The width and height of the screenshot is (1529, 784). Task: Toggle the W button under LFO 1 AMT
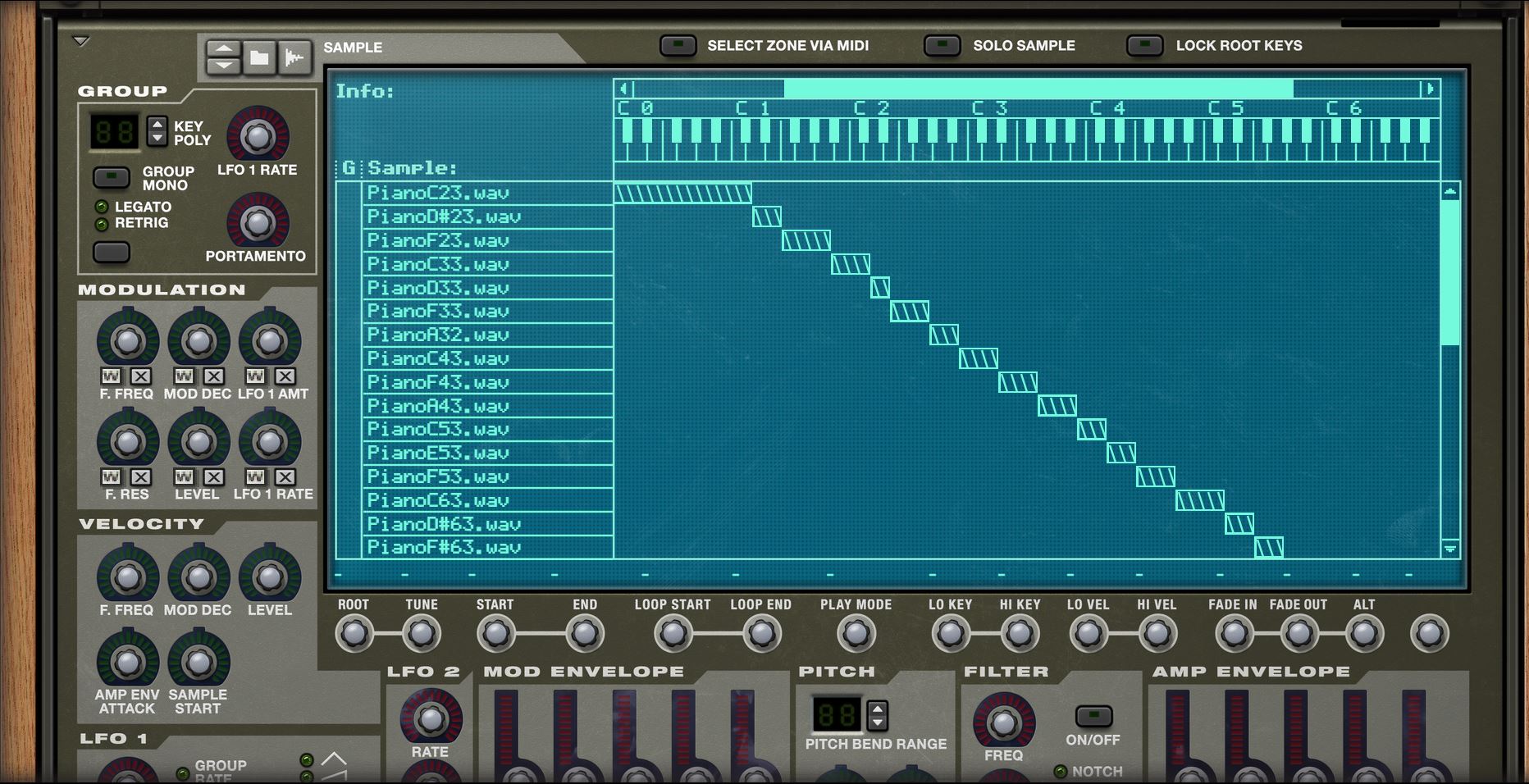click(255, 376)
